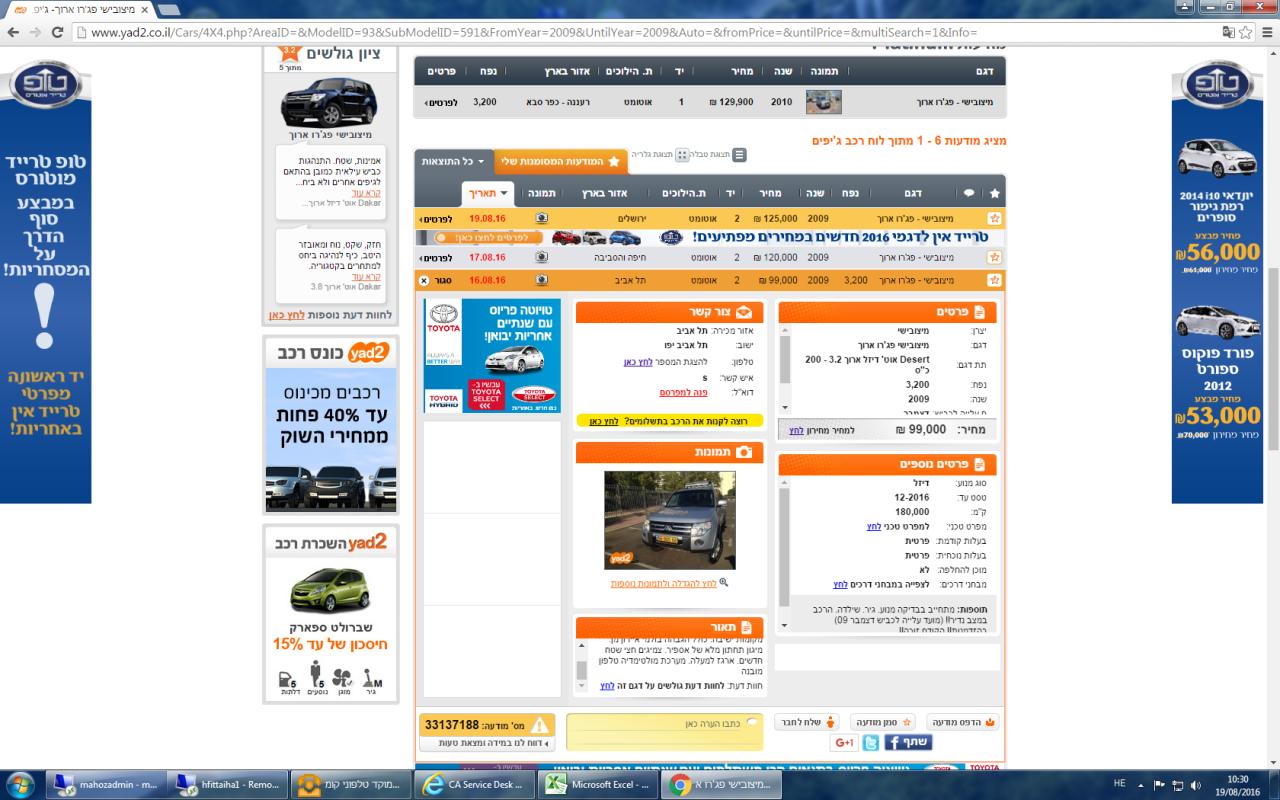Screen dimensions: 1280x800
Task: Toggle favorite star for Haifa listing
Action: 994,257
